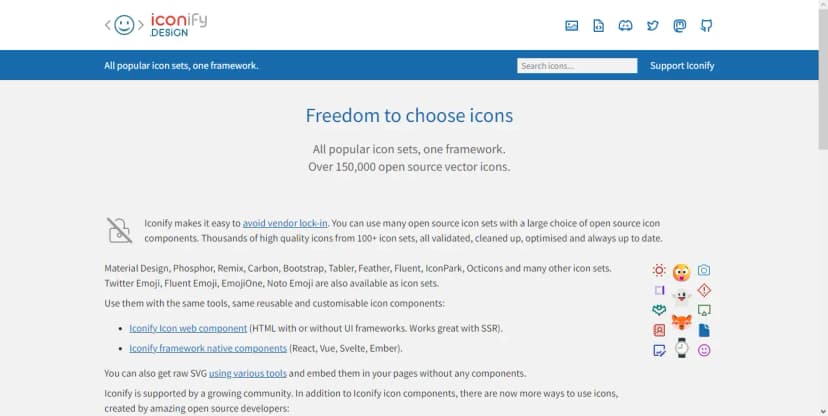Open the Mastodon icon link

coord(680,25)
